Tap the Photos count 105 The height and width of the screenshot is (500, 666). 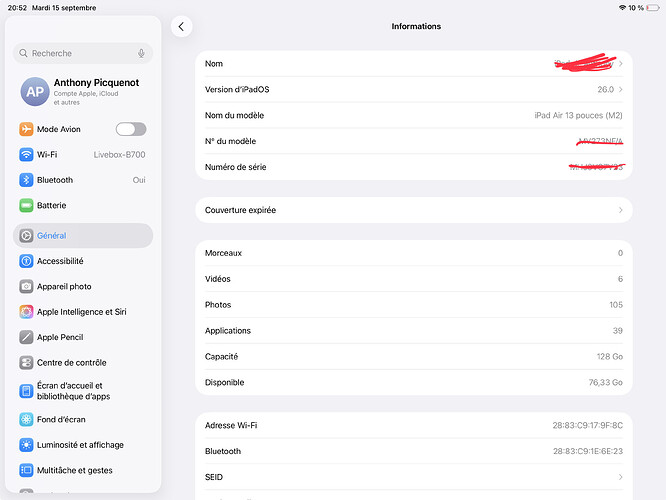tap(616, 305)
